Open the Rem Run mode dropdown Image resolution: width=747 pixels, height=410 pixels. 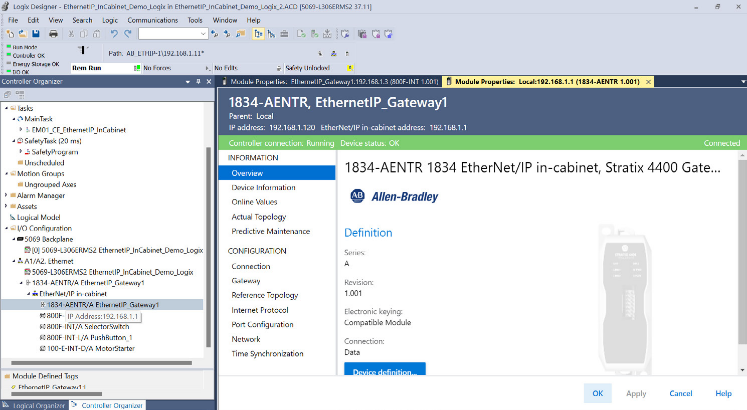(x=137, y=68)
